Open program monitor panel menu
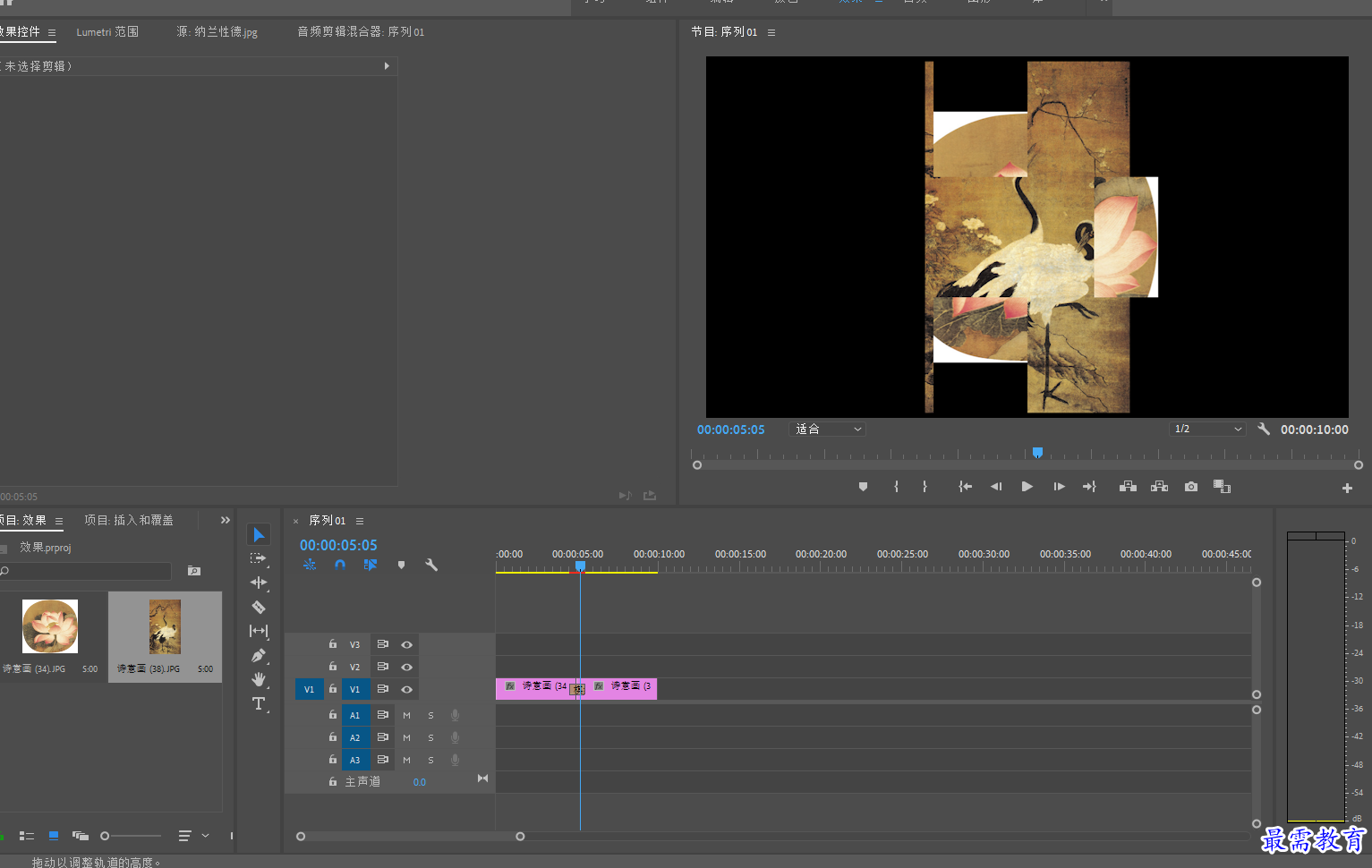 pos(771,32)
